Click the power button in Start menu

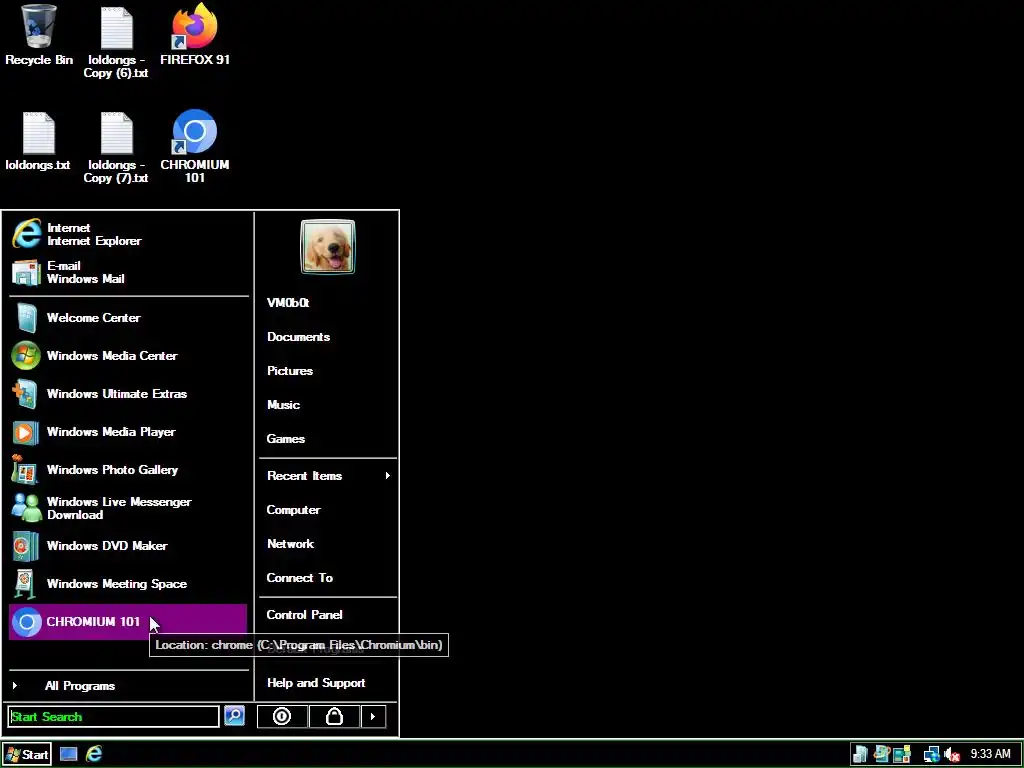pos(282,716)
